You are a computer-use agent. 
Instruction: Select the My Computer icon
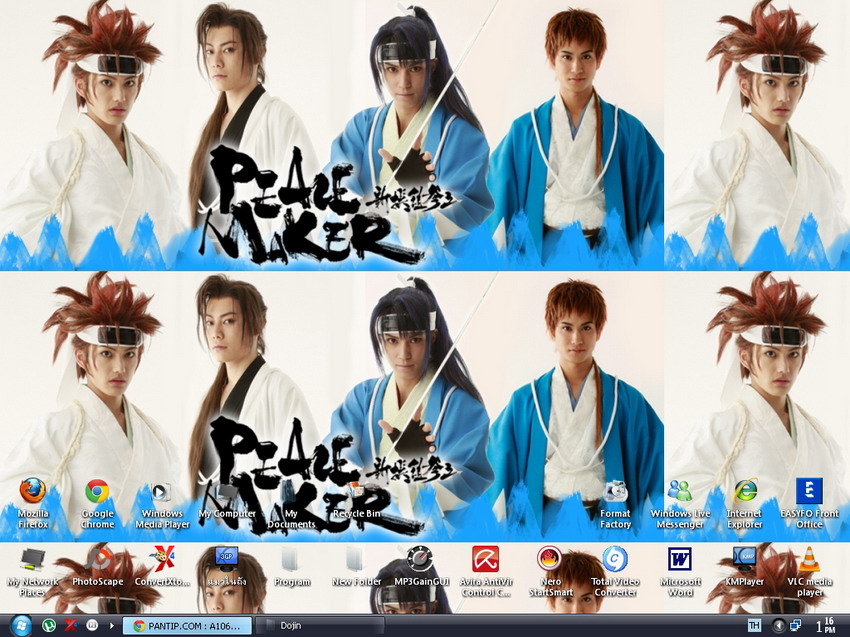227,500
